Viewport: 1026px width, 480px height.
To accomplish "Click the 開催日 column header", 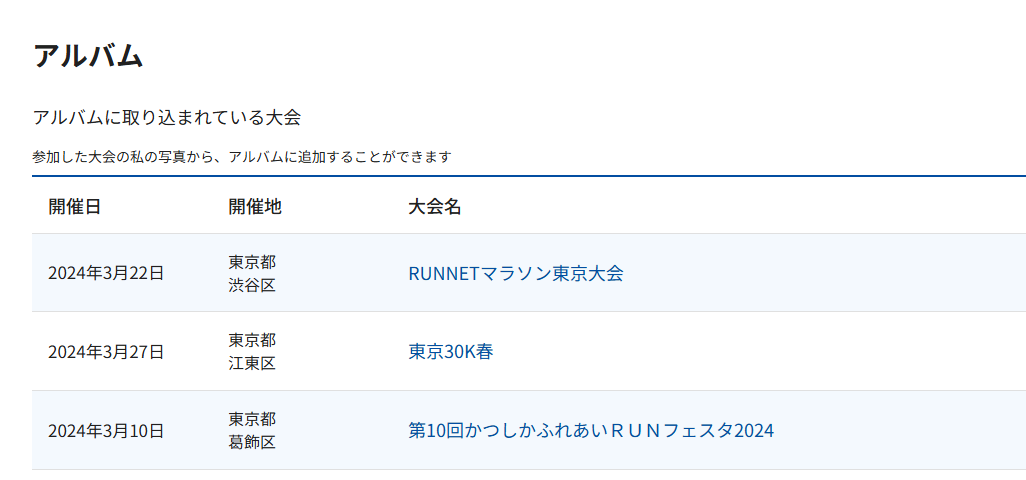I will (x=74, y=207).
